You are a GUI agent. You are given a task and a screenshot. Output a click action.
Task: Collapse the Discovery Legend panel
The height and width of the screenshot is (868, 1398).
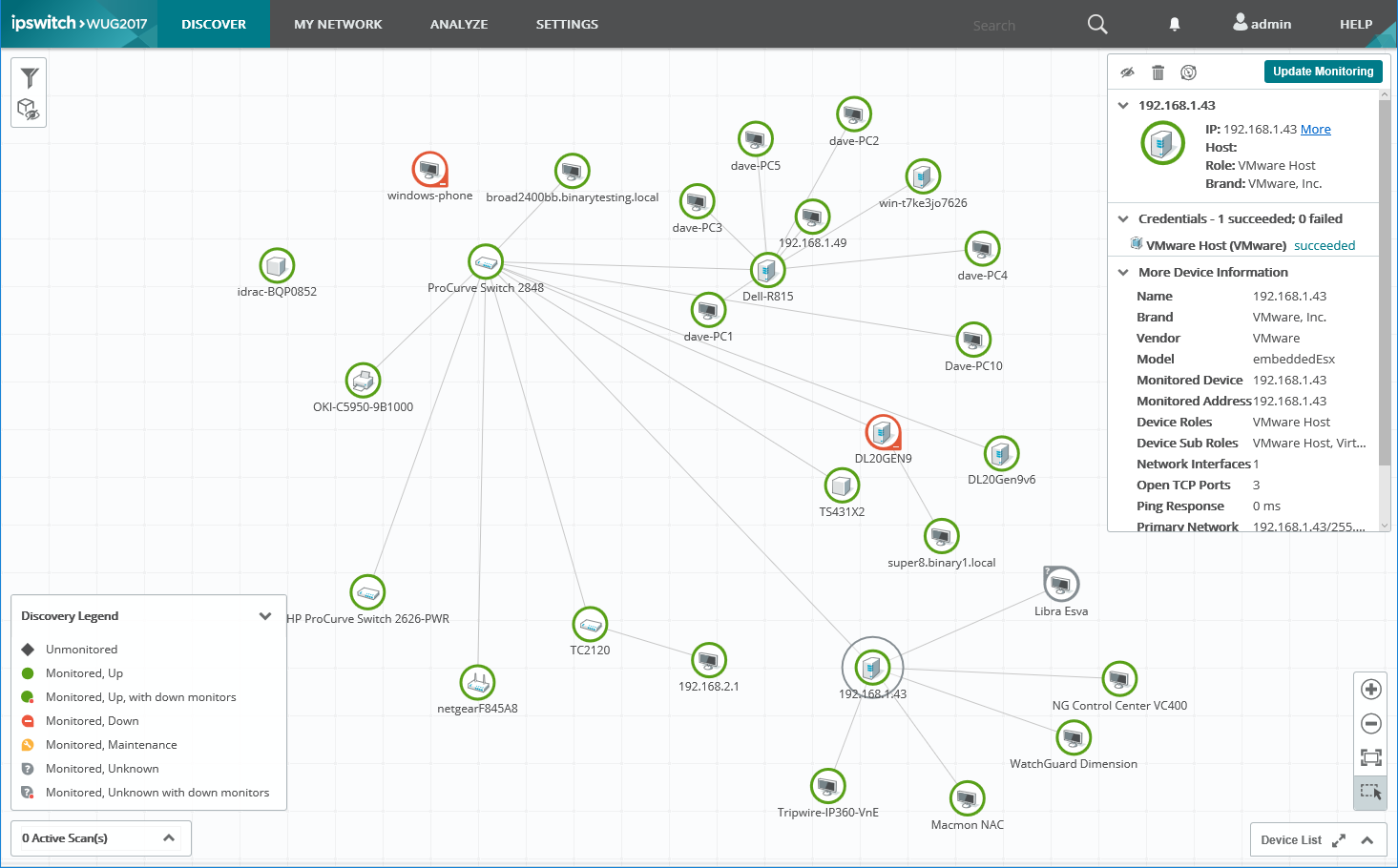pos(265,616)
